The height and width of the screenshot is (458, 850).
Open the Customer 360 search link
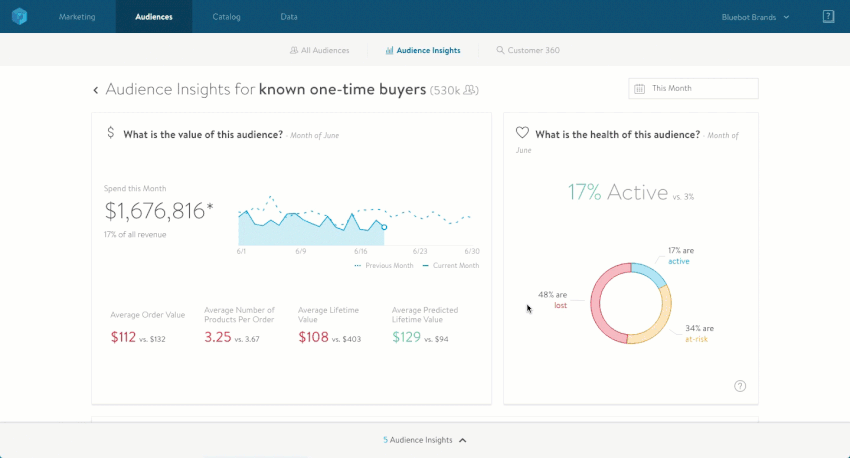pyautogui.click(x=527, y=50)
